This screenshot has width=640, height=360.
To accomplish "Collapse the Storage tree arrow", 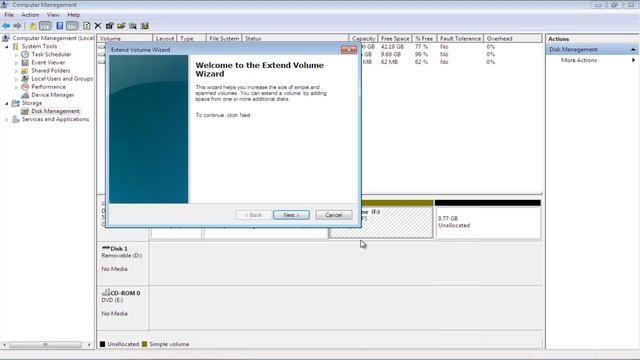I will (x=7, y=103).
